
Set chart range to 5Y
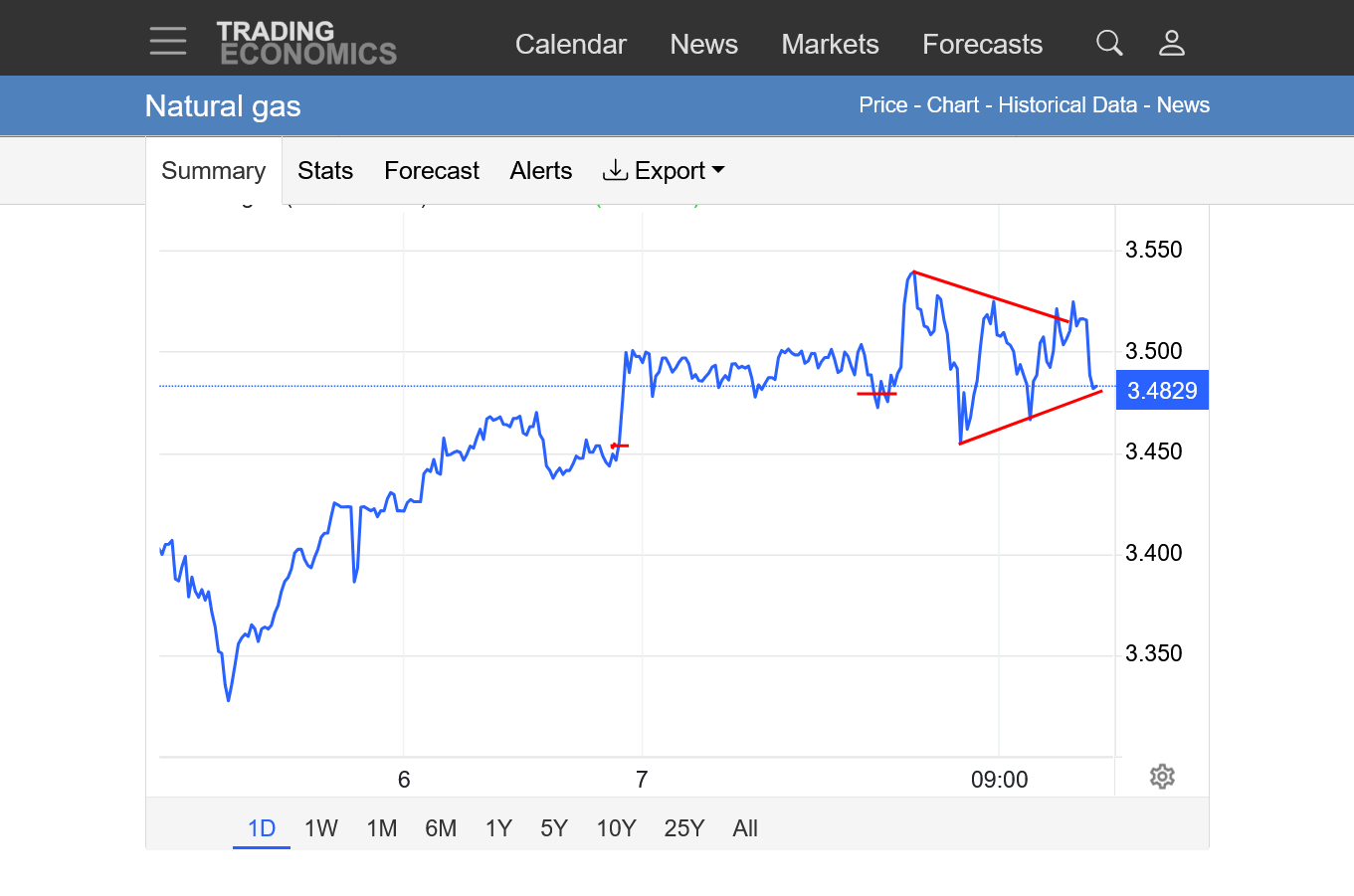(x=553, y=828)
